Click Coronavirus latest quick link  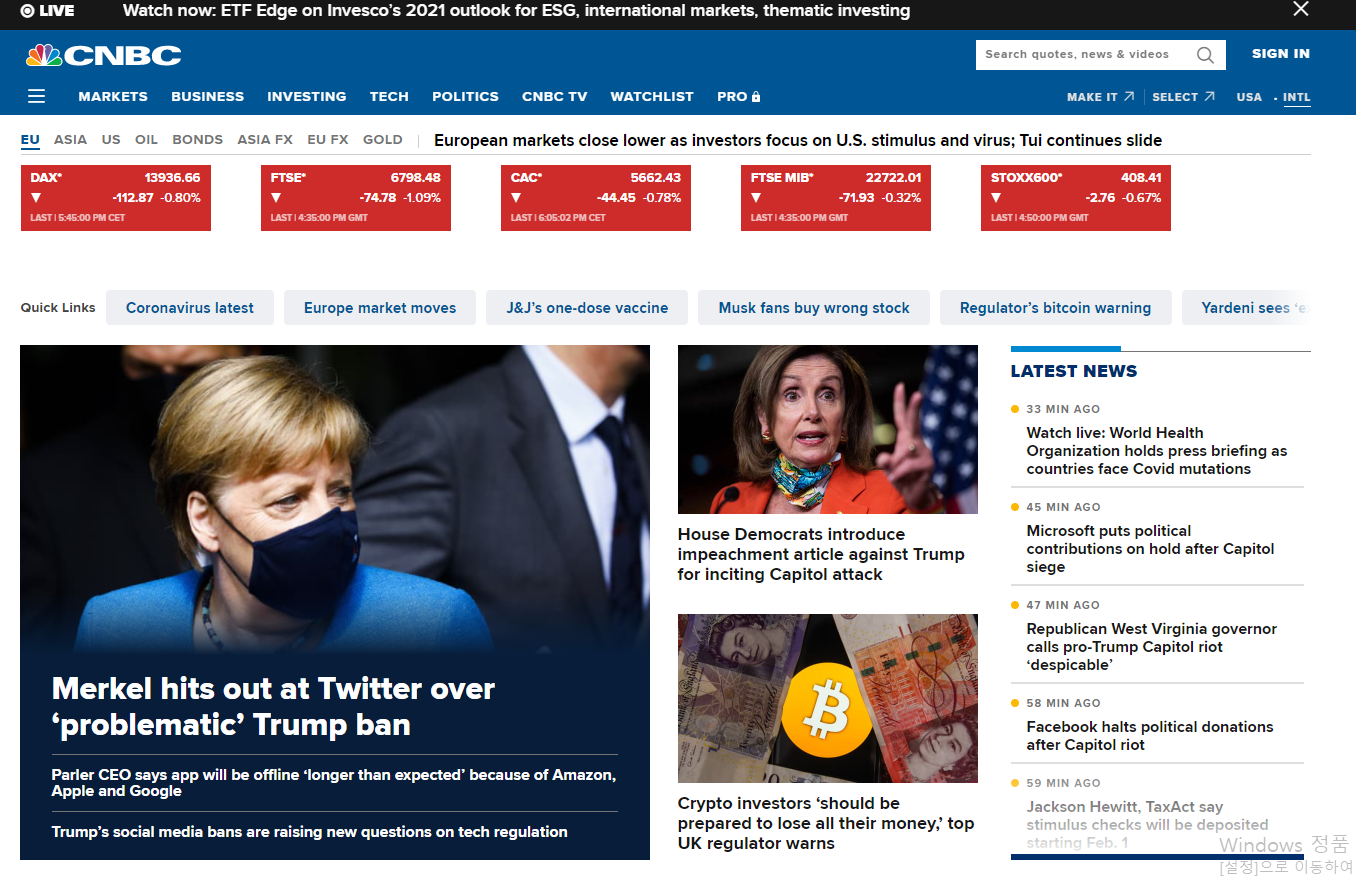click(x=190, y=308)
